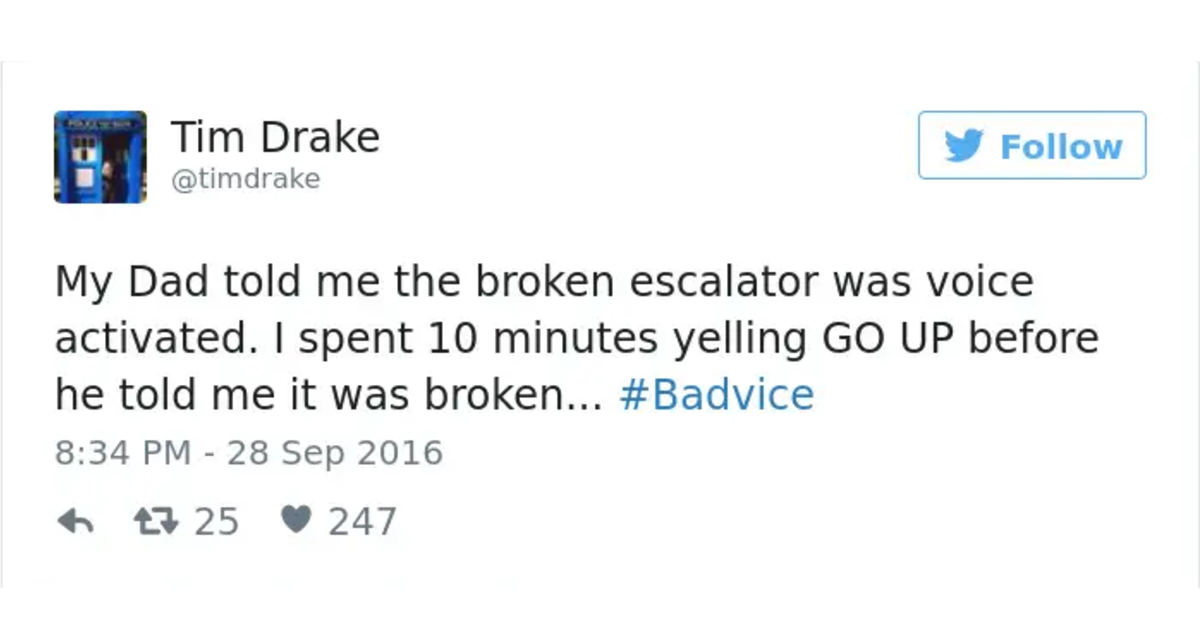Click the like count showing 247
1200x630 pixels.
click(x=364, y=520)
